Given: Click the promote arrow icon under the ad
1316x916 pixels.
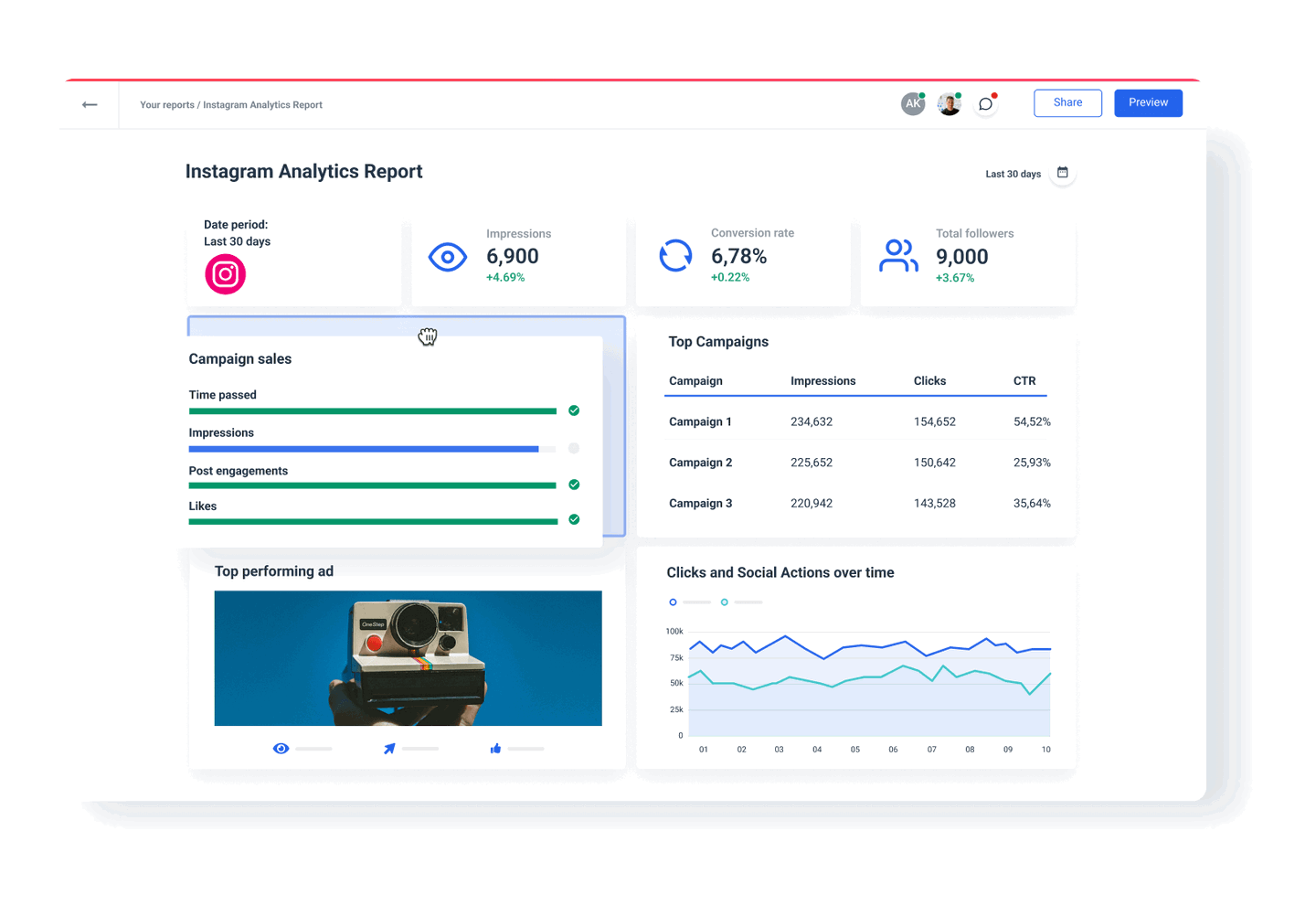Looking at the screenshot, I should coord(387,748).
